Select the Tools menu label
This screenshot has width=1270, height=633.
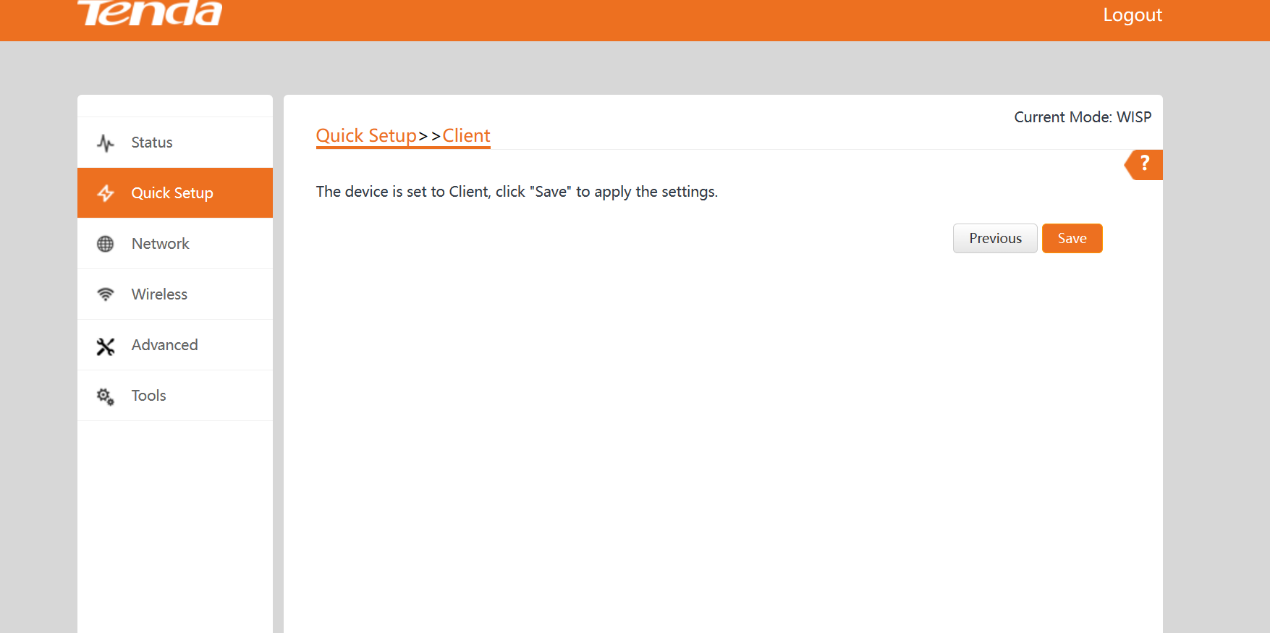pos(148,396)
